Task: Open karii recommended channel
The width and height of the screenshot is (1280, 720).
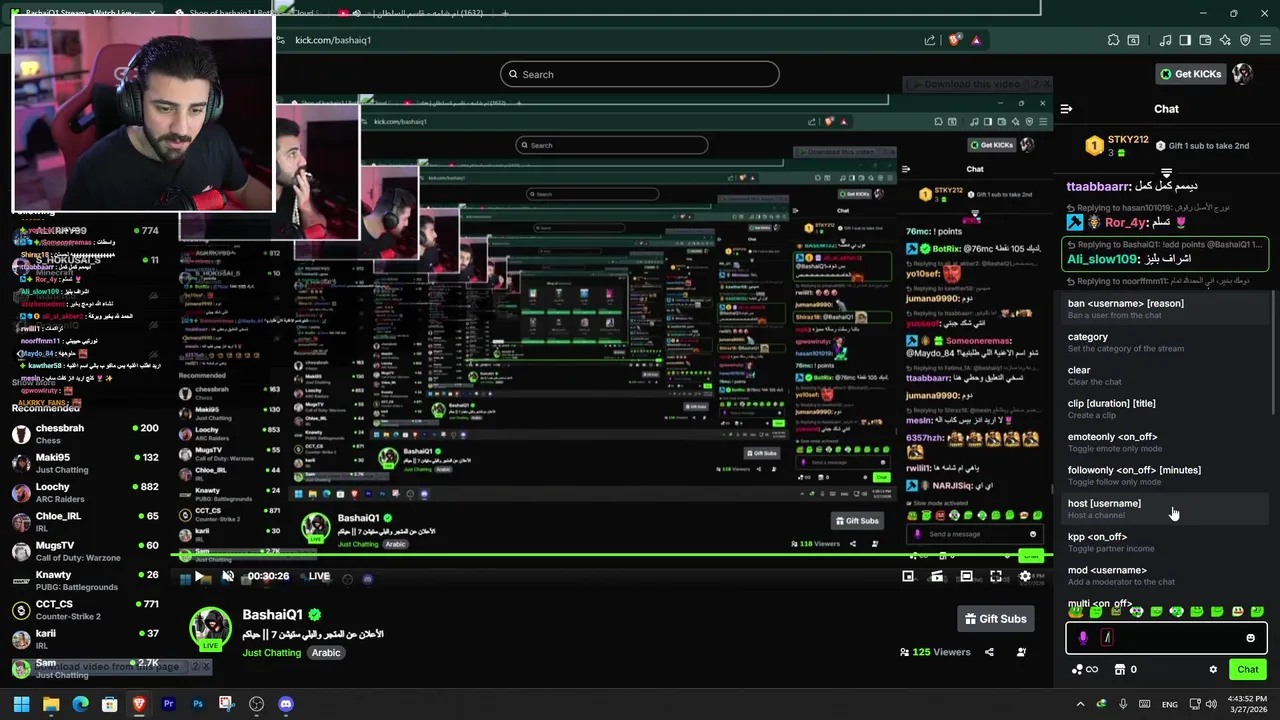Action: click(86, 639)
